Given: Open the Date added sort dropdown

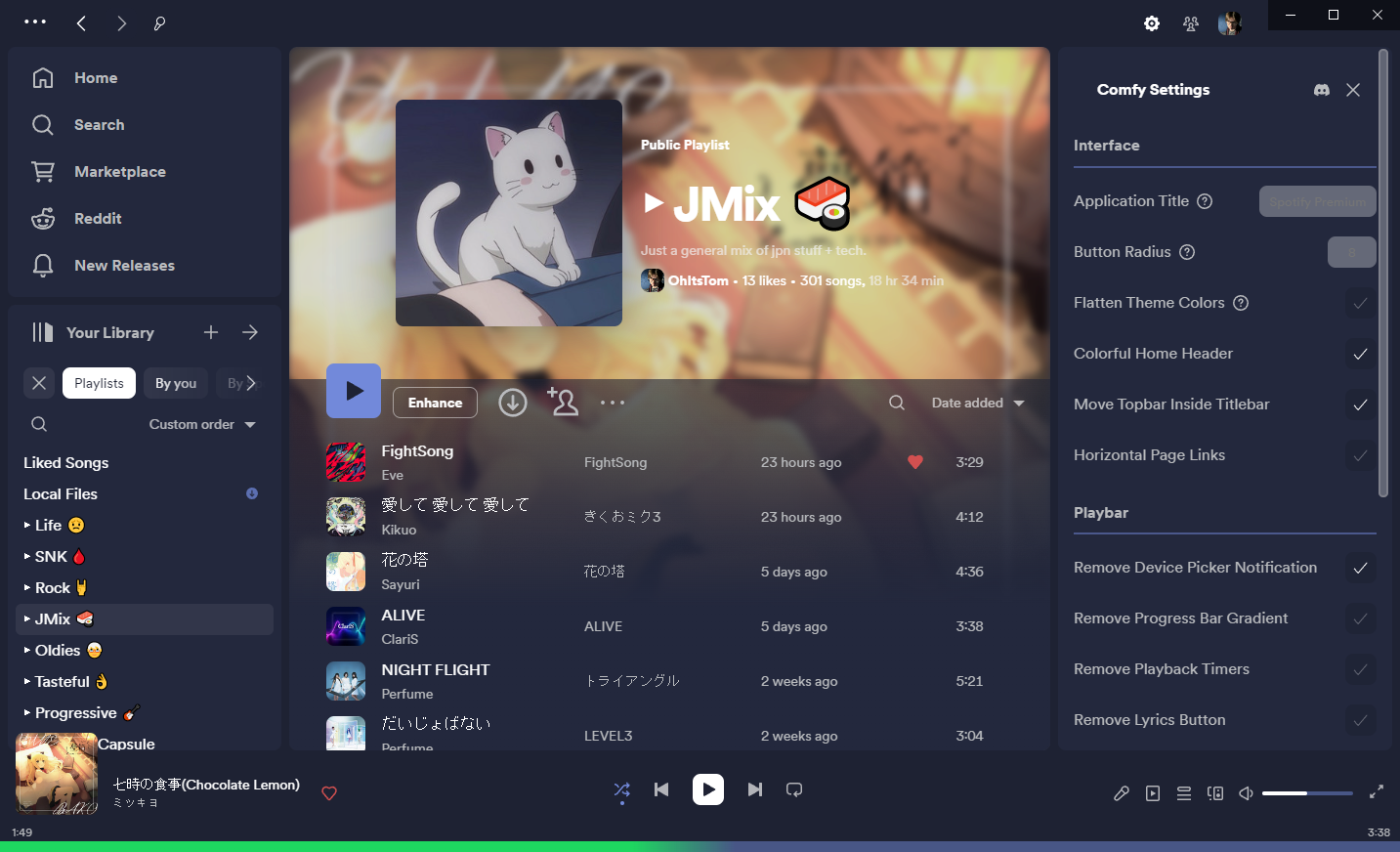Looking at the screenshot, I should [x=978, y=403].
